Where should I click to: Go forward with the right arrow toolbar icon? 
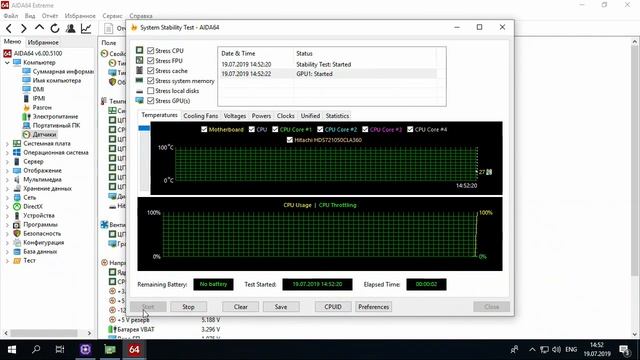click(24, 29)
